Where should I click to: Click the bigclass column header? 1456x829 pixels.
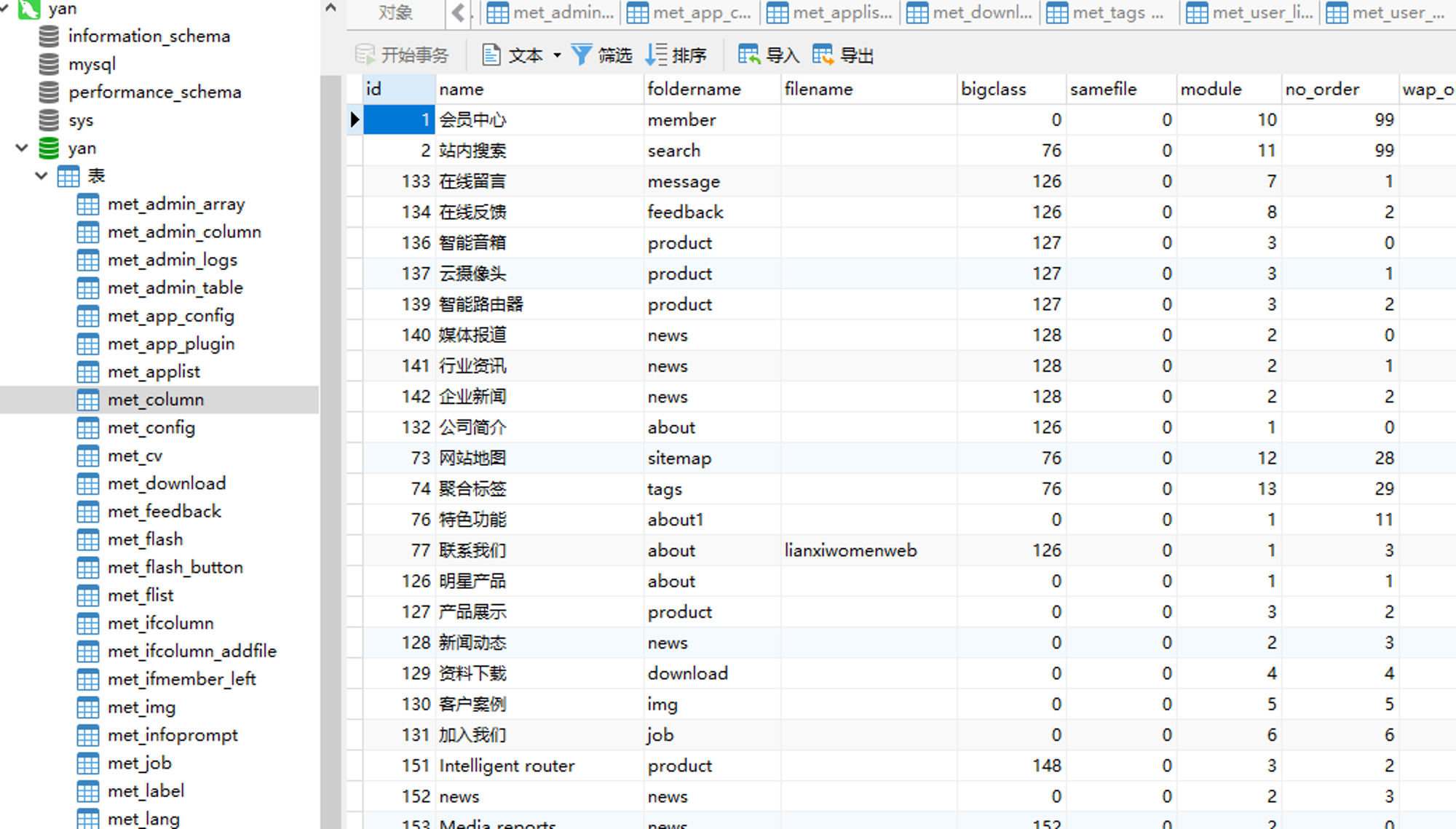click(993, 90)
